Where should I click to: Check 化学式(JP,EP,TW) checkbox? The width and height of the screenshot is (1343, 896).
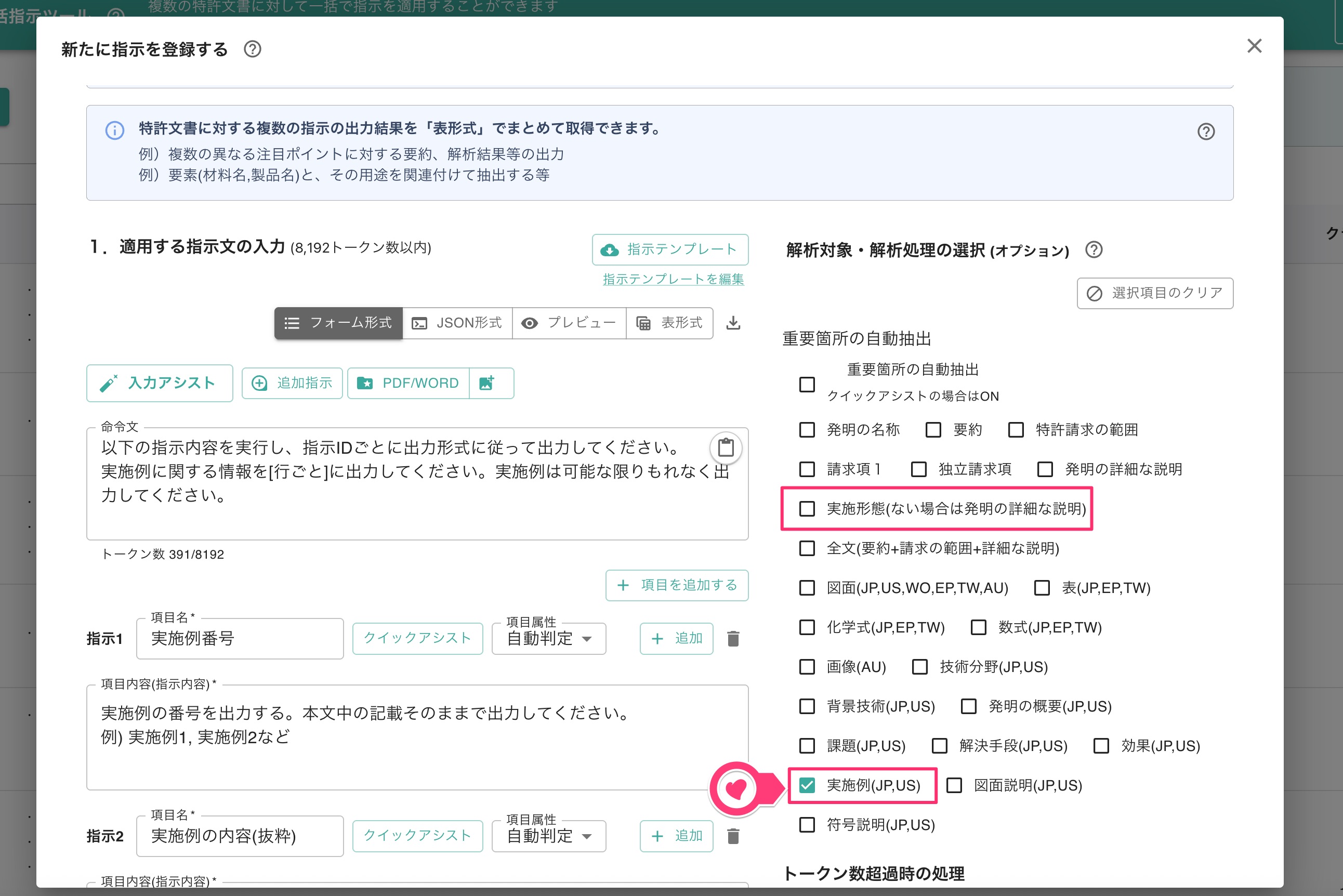click(x=806, y=627)
